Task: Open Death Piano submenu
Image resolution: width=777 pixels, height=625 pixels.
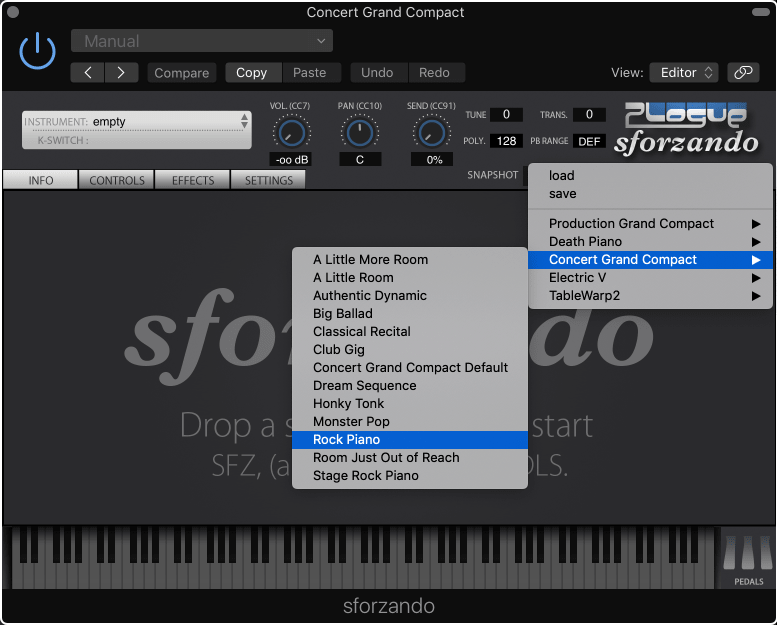Action: click(650, 241)
